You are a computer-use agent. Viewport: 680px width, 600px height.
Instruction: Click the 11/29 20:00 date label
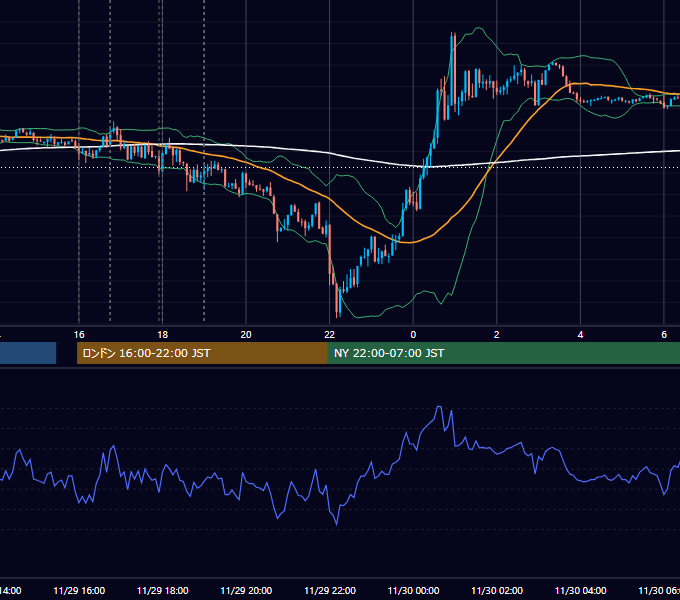(x=246, y=590)
